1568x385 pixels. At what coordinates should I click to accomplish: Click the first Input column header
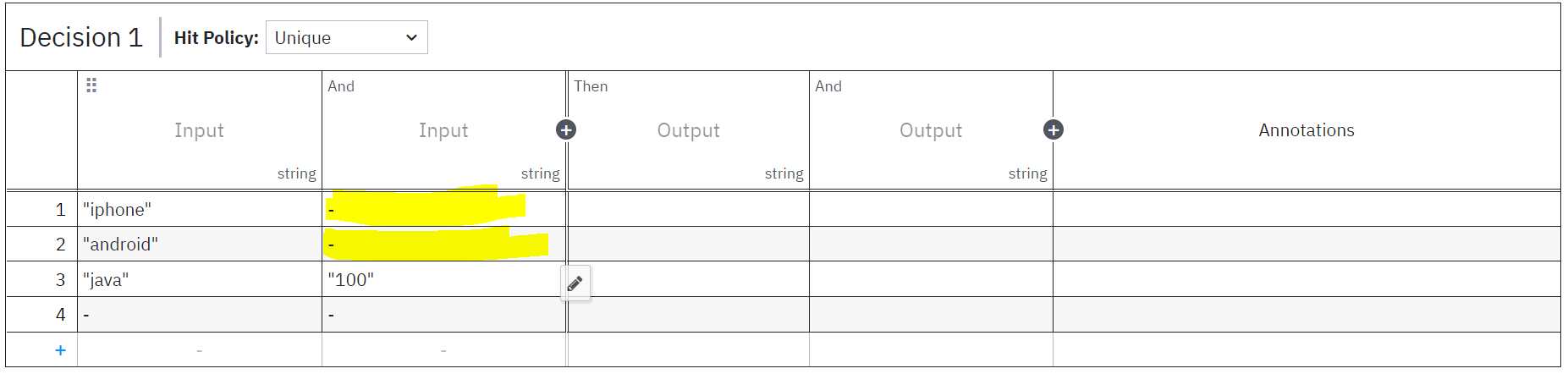(199, 130)
